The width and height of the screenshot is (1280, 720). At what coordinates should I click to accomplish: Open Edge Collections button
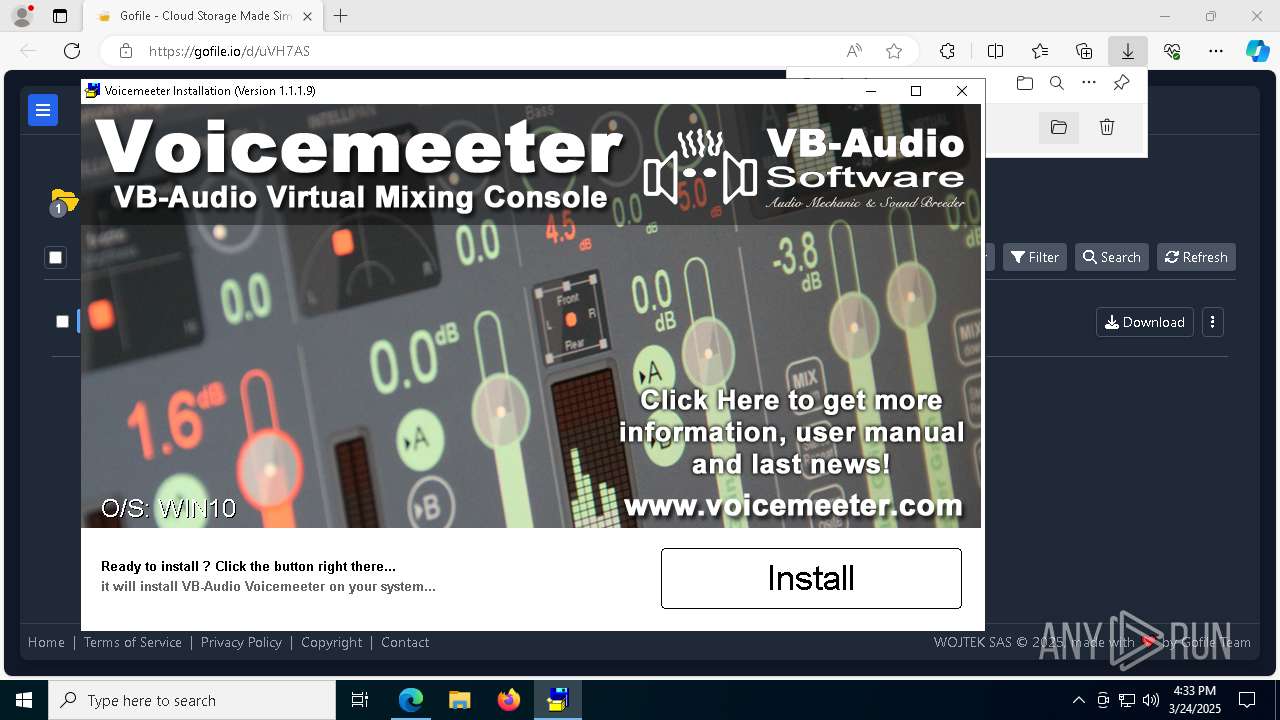click(x=1084, y=51)
